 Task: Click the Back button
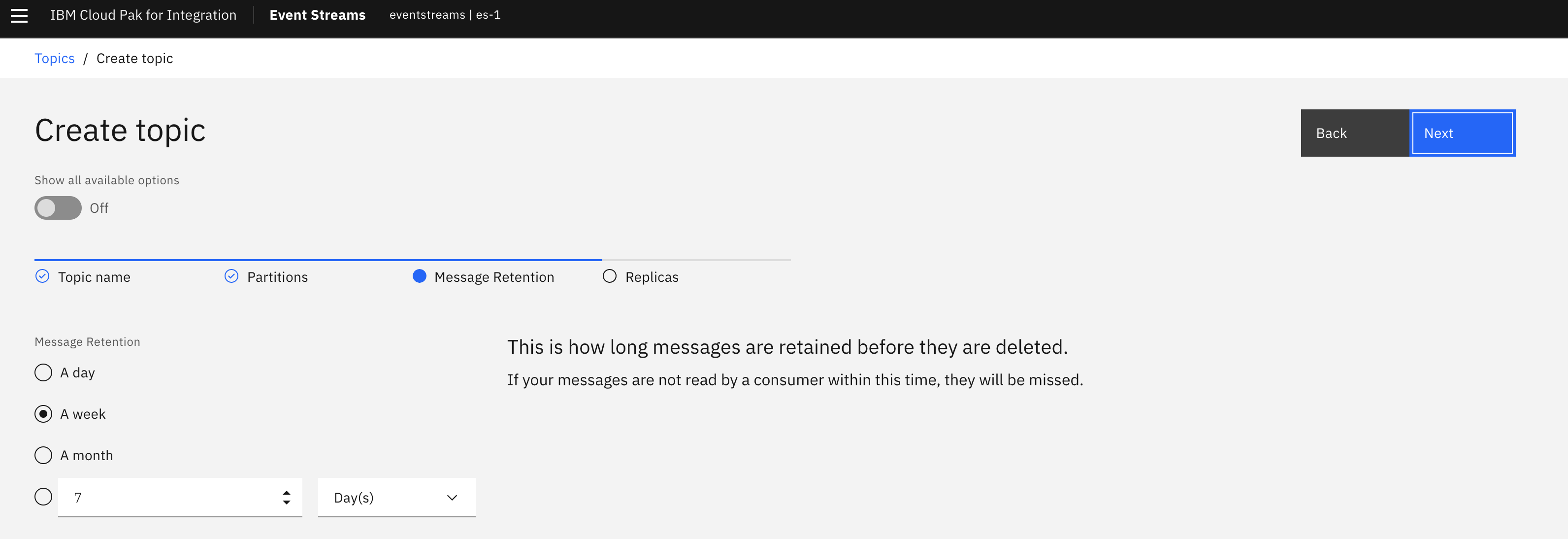click(x=1354, y=133)
